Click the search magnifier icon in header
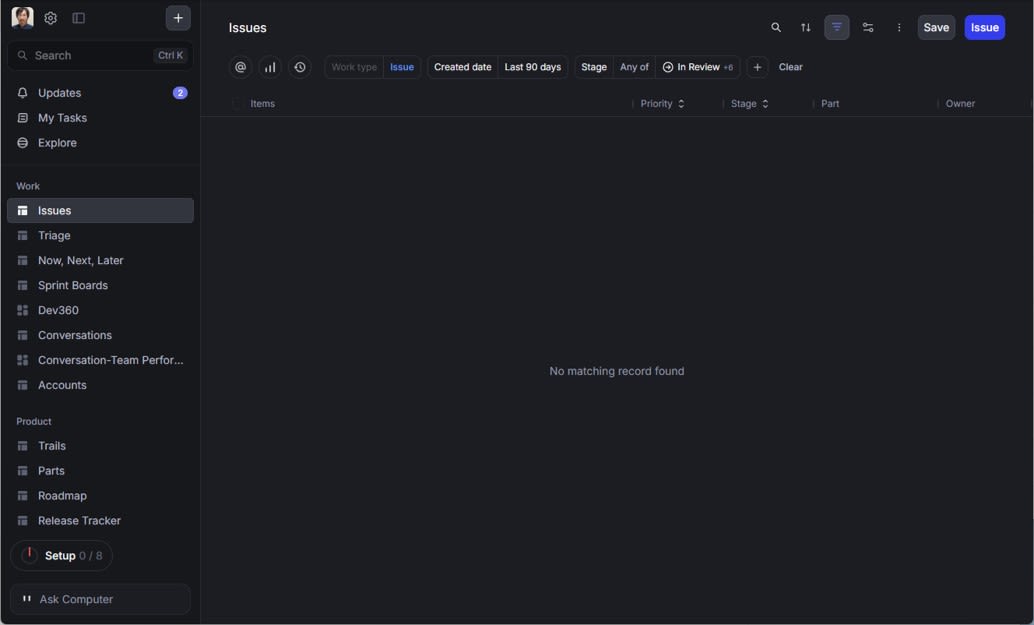The image size is (1034, 625). tap(776, 28)
